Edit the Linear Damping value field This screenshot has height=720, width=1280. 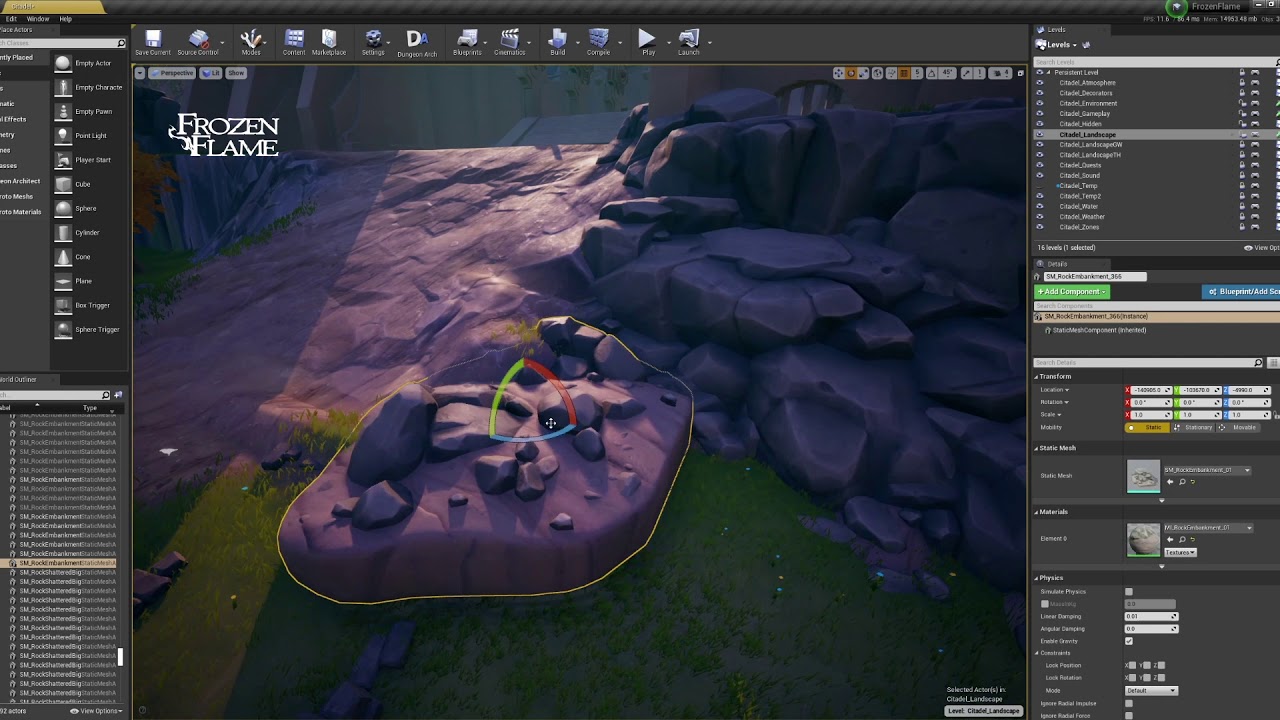point(1151,616)
